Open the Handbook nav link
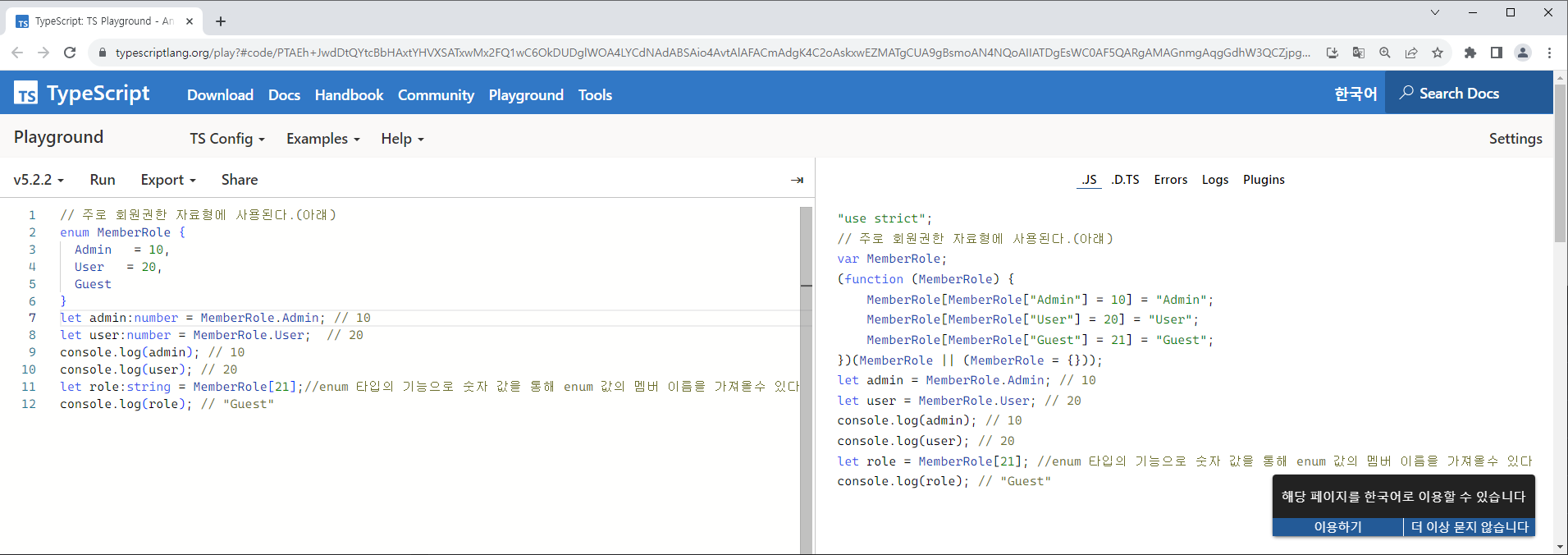Screen dimensions: 1568x555 pos(349,95)
